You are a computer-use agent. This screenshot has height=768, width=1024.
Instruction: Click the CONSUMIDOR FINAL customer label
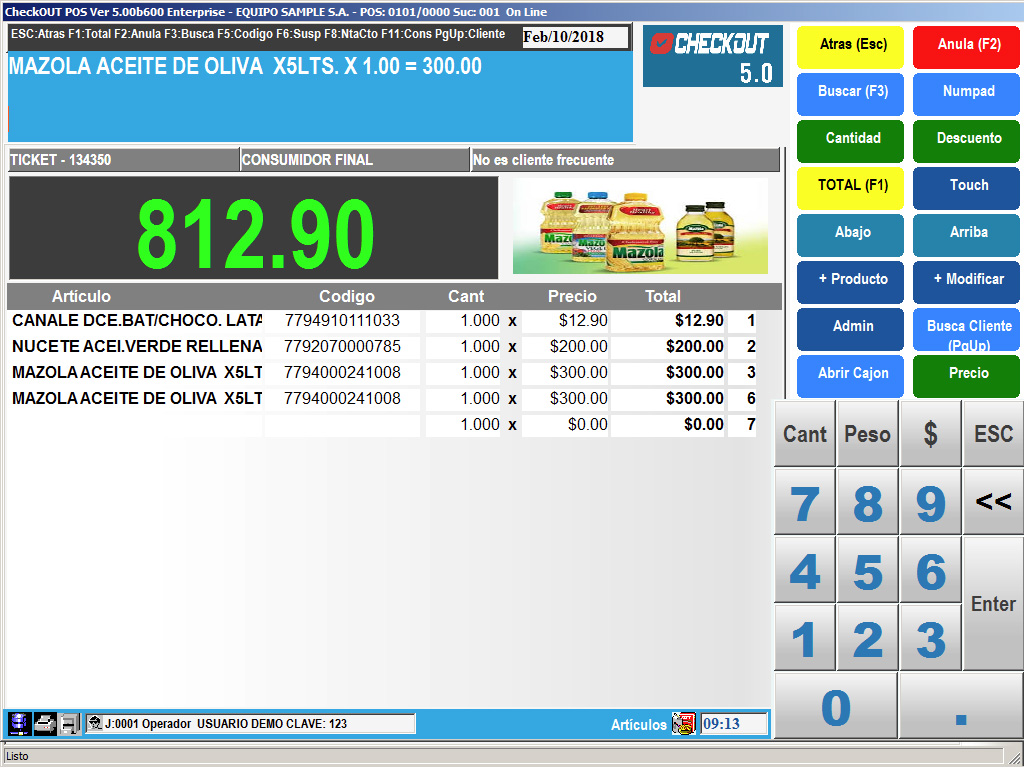pos(355,160)
